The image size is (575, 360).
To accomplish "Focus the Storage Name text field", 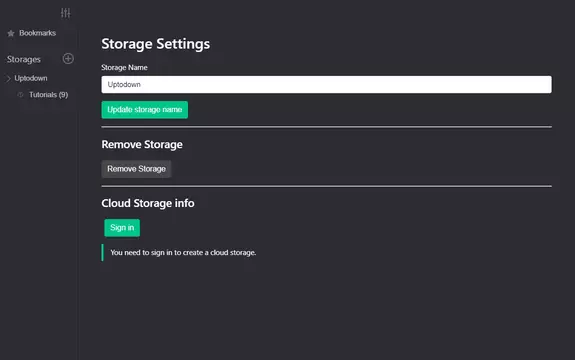I will coord(326,85).
